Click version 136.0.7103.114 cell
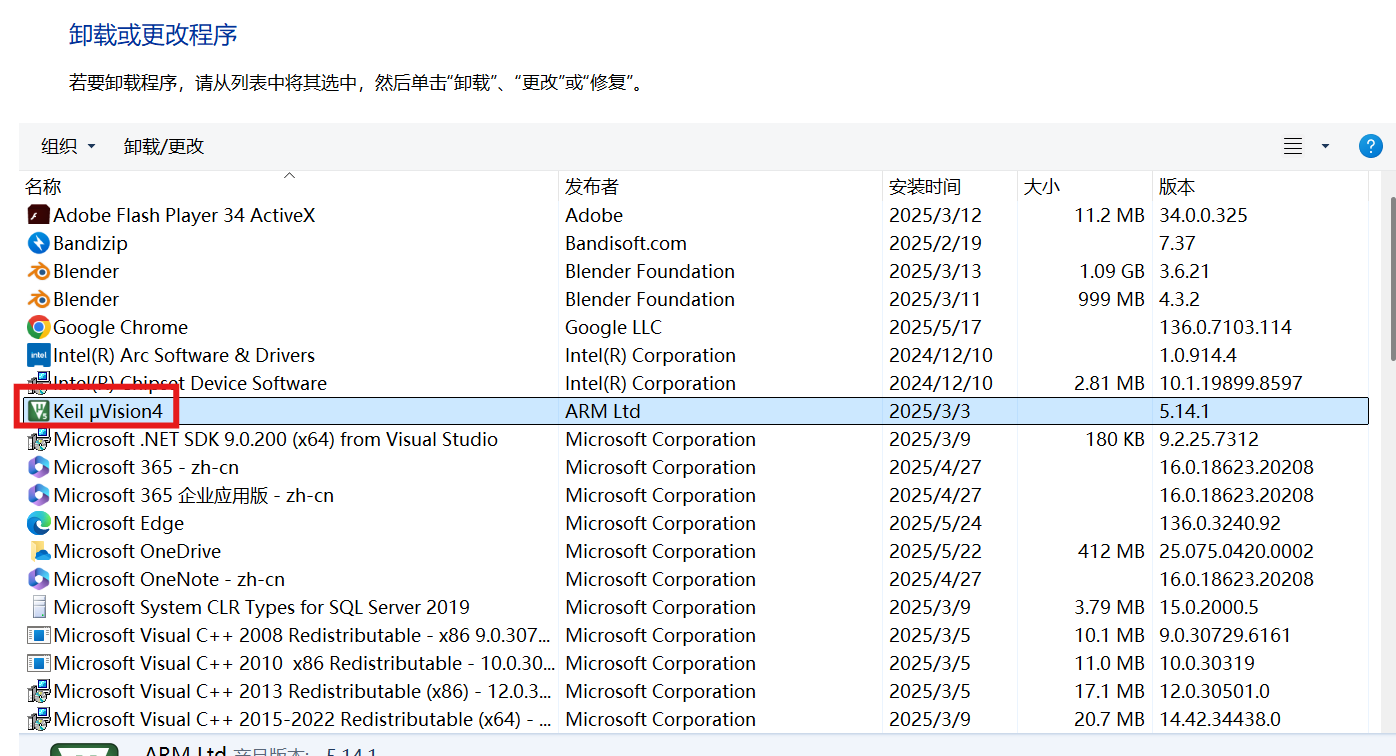 pyautogui.click(x=1225, y=327)
